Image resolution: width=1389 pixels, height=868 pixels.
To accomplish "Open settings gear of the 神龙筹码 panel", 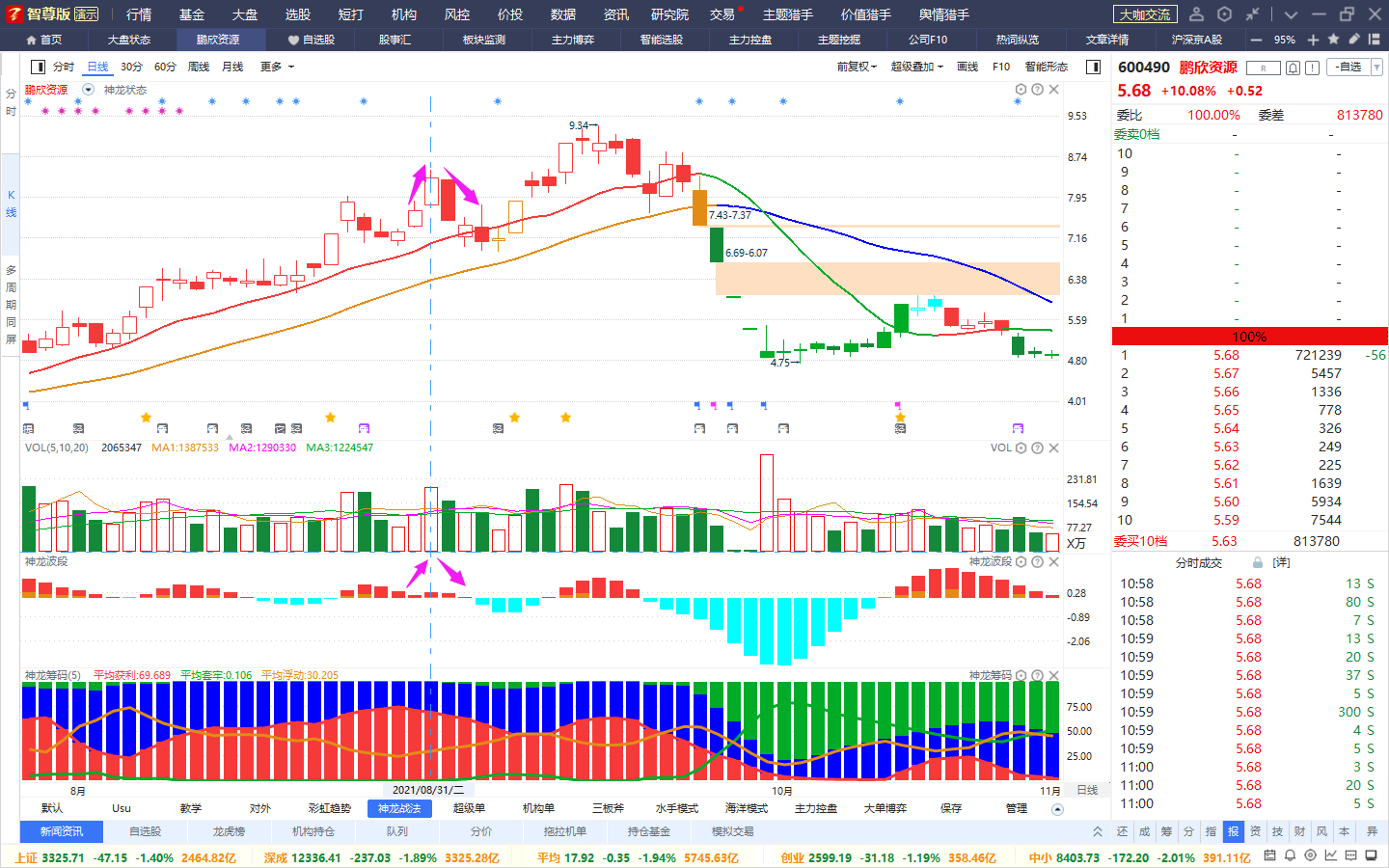I will click(x=1021, y=675).
